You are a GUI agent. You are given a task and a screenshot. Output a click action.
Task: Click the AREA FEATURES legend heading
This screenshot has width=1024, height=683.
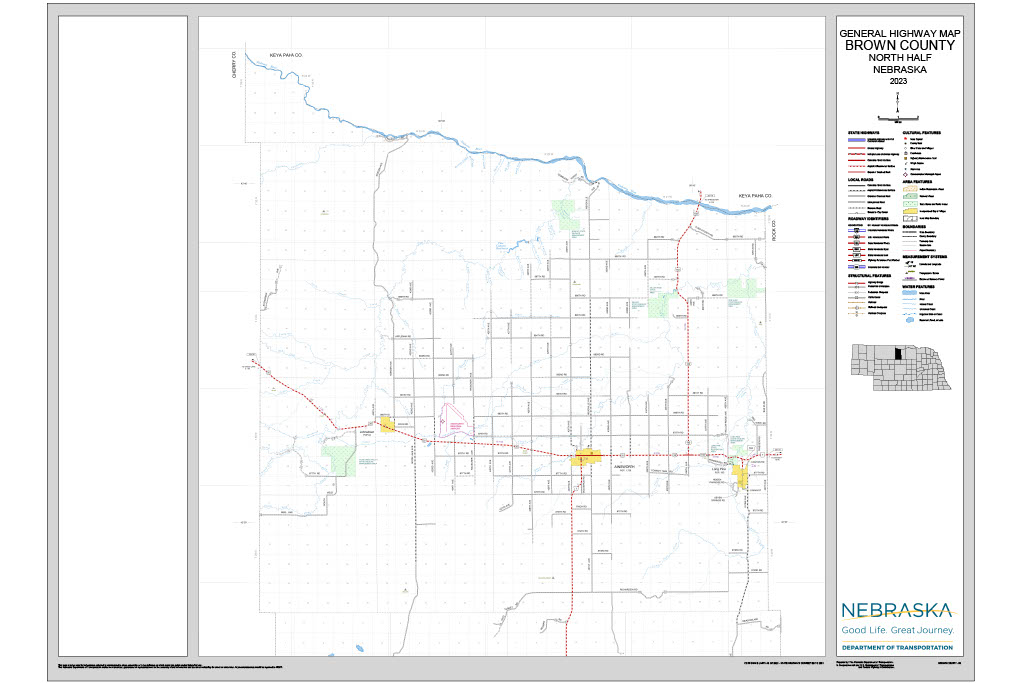click(918, 182)
